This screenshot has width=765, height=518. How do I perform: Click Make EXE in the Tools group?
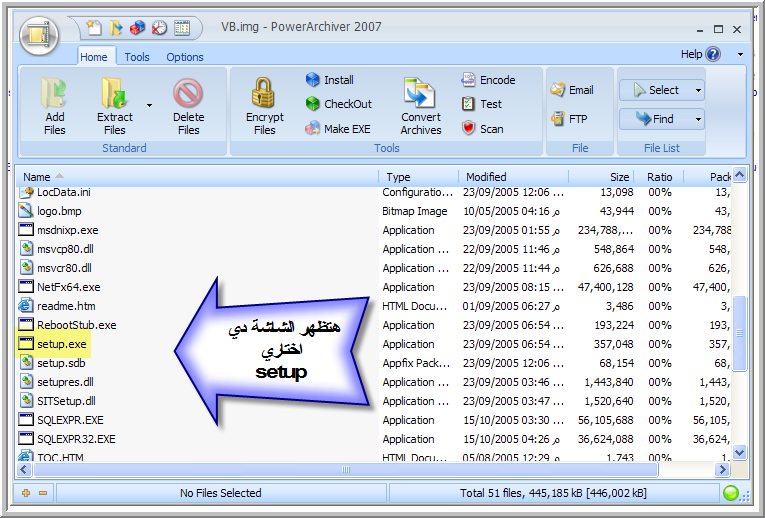pyautogui.click(x=338, y=129)
